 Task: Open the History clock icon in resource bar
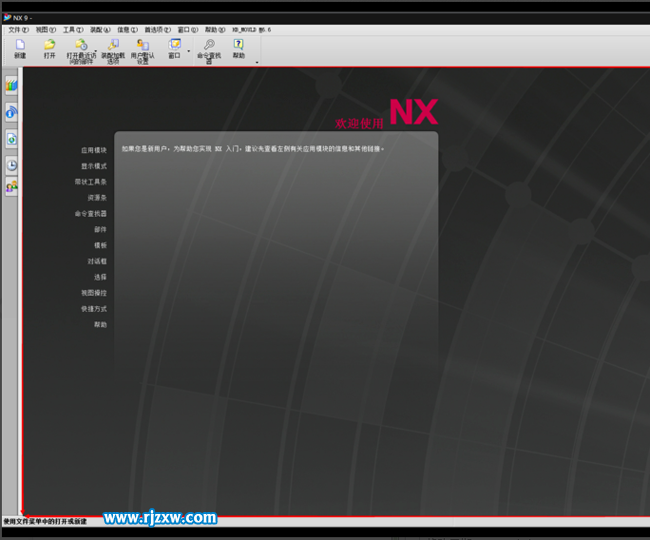tap(11, 165)
